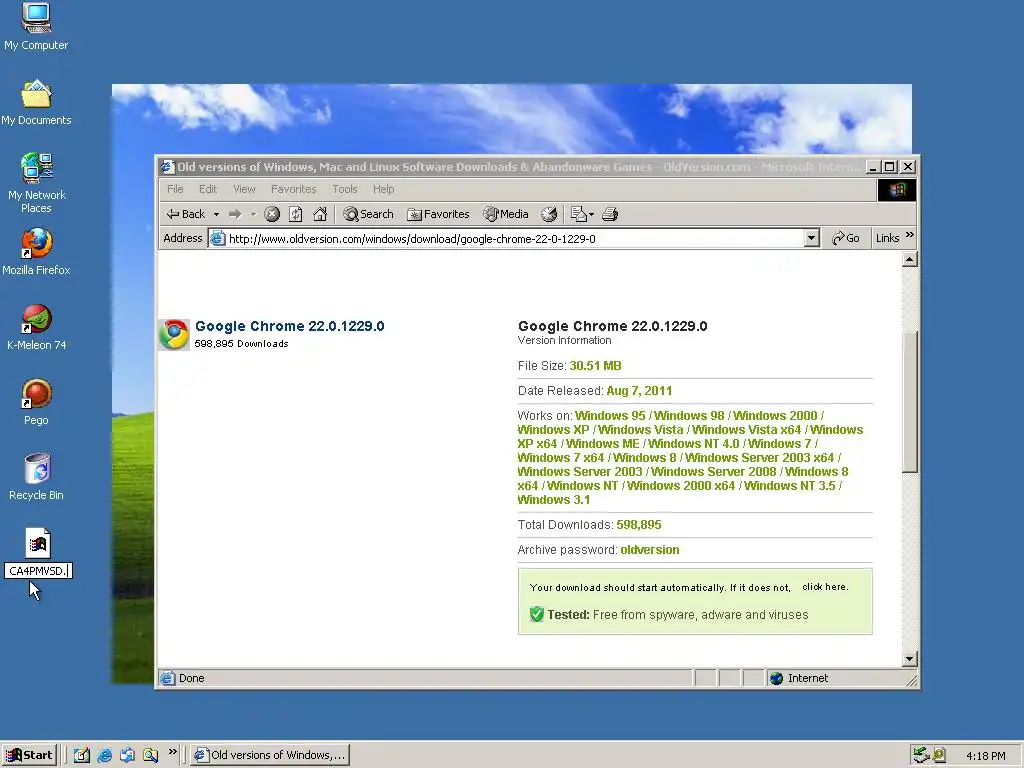This screenshot has height=768, width=1024.
Task: Click in the Address URL field
Action: tap(515, 238)
